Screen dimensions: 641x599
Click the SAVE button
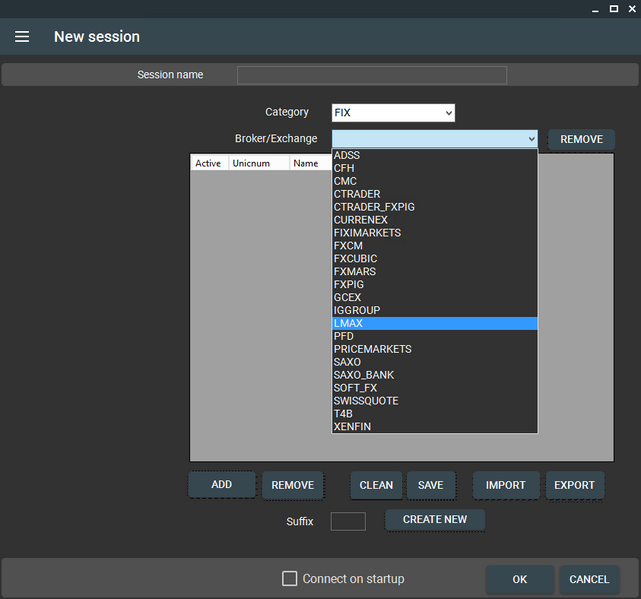point(430,485)
